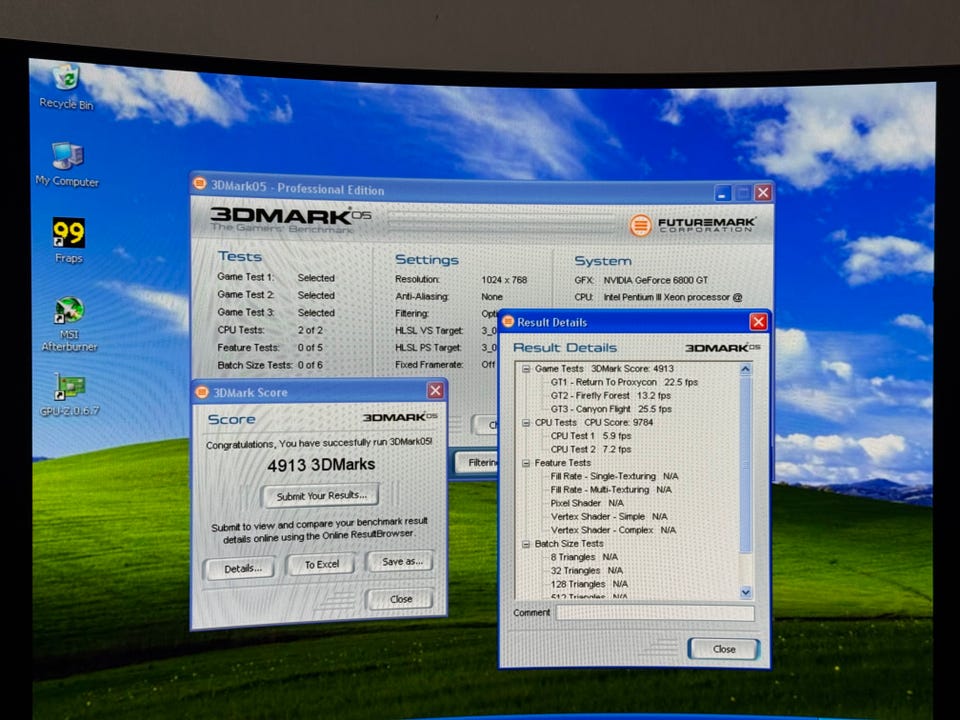Export results with To Excel button
This screenshot has width=960, height=720.
(321, 564)
